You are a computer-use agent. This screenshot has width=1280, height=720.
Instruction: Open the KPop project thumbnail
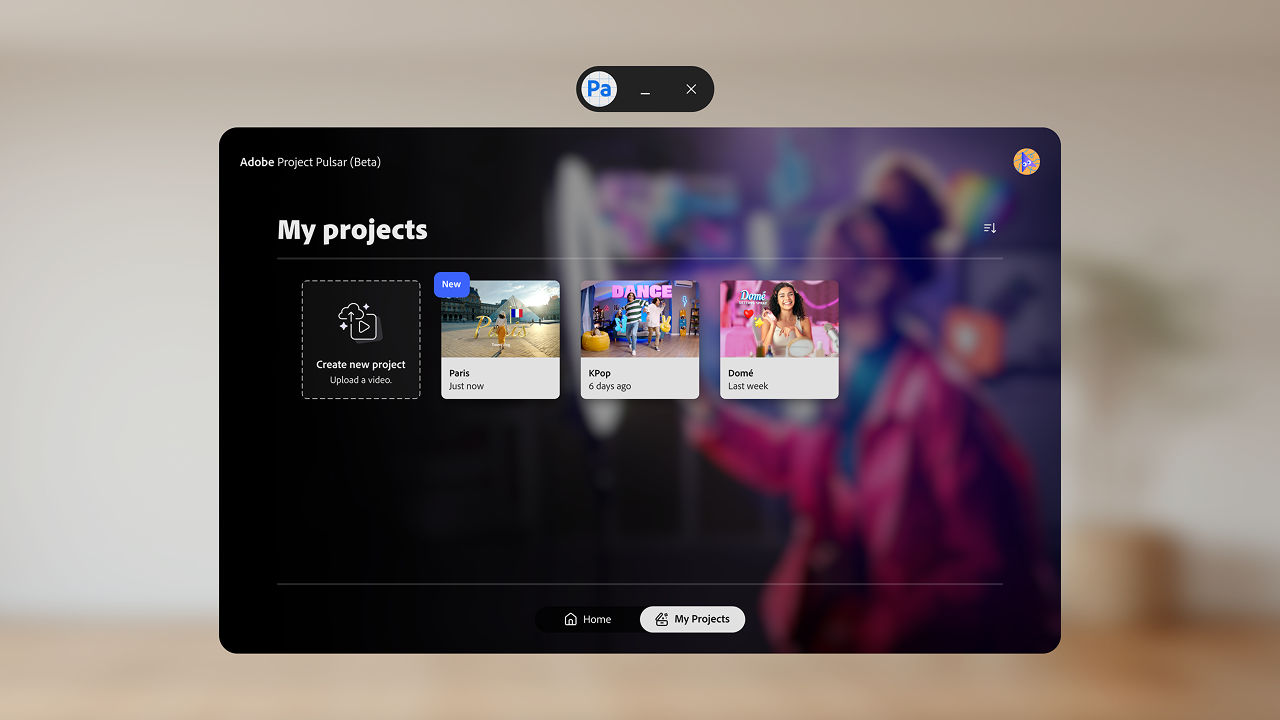click(x=640, y=319)
